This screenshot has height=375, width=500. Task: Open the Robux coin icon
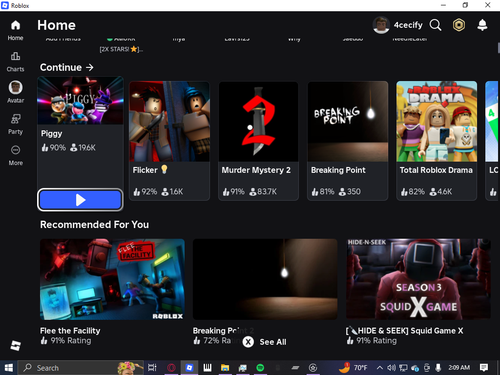click(459, 25)
